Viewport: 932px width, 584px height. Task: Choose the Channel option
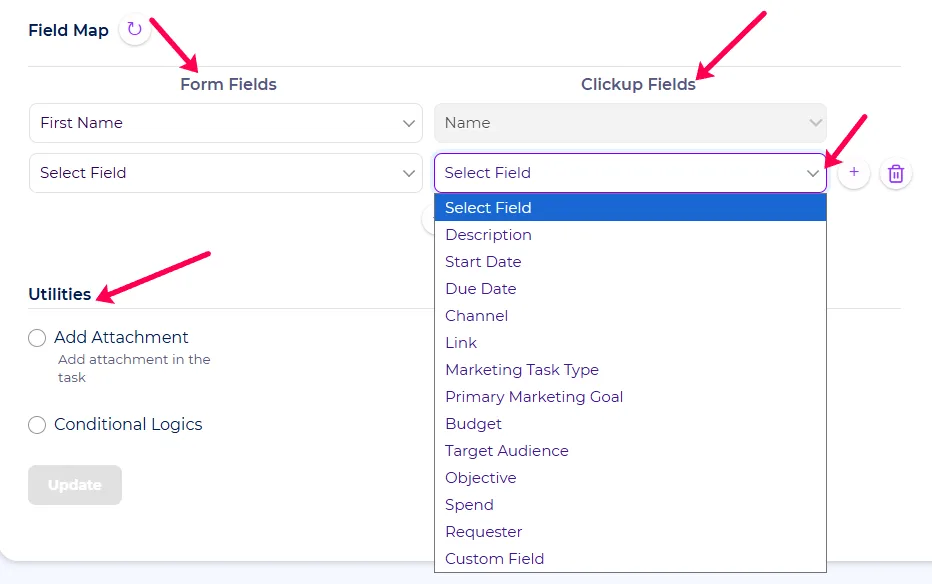(630, 315)
